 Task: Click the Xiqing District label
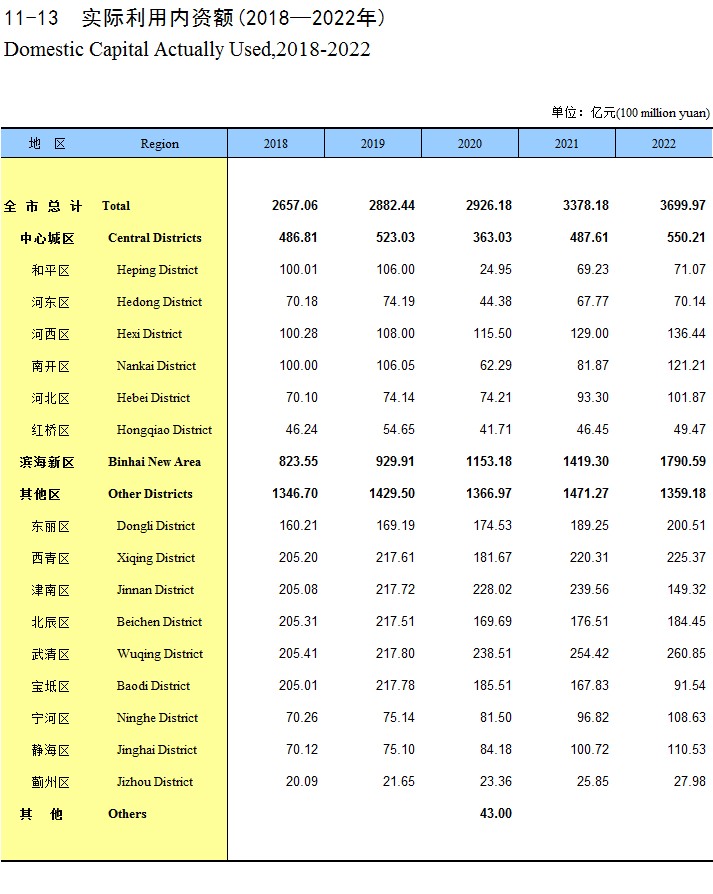(x=156, y=558)
